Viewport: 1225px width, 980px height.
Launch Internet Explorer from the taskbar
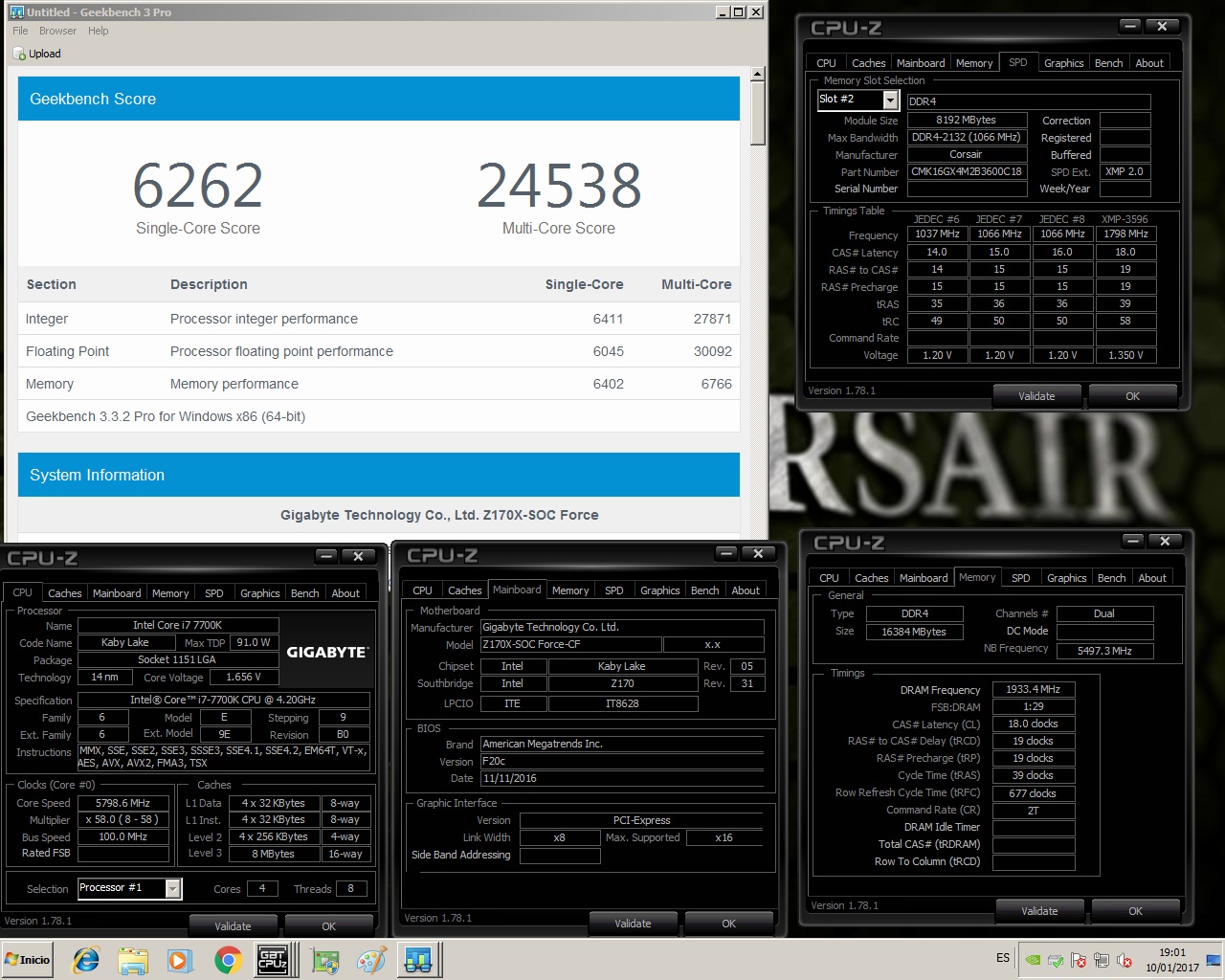tap(86, 959)
